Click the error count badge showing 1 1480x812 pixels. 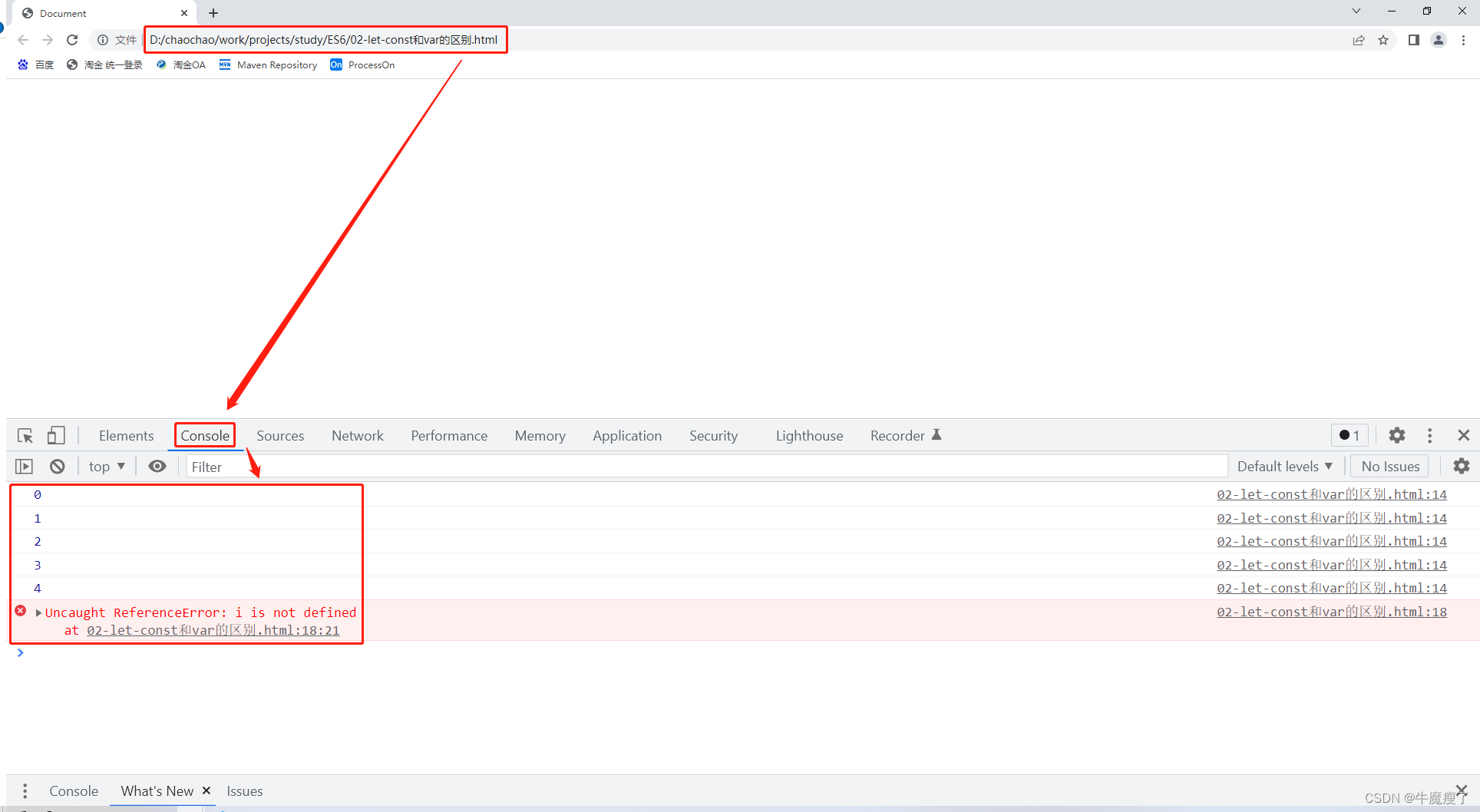[1350, 436]
